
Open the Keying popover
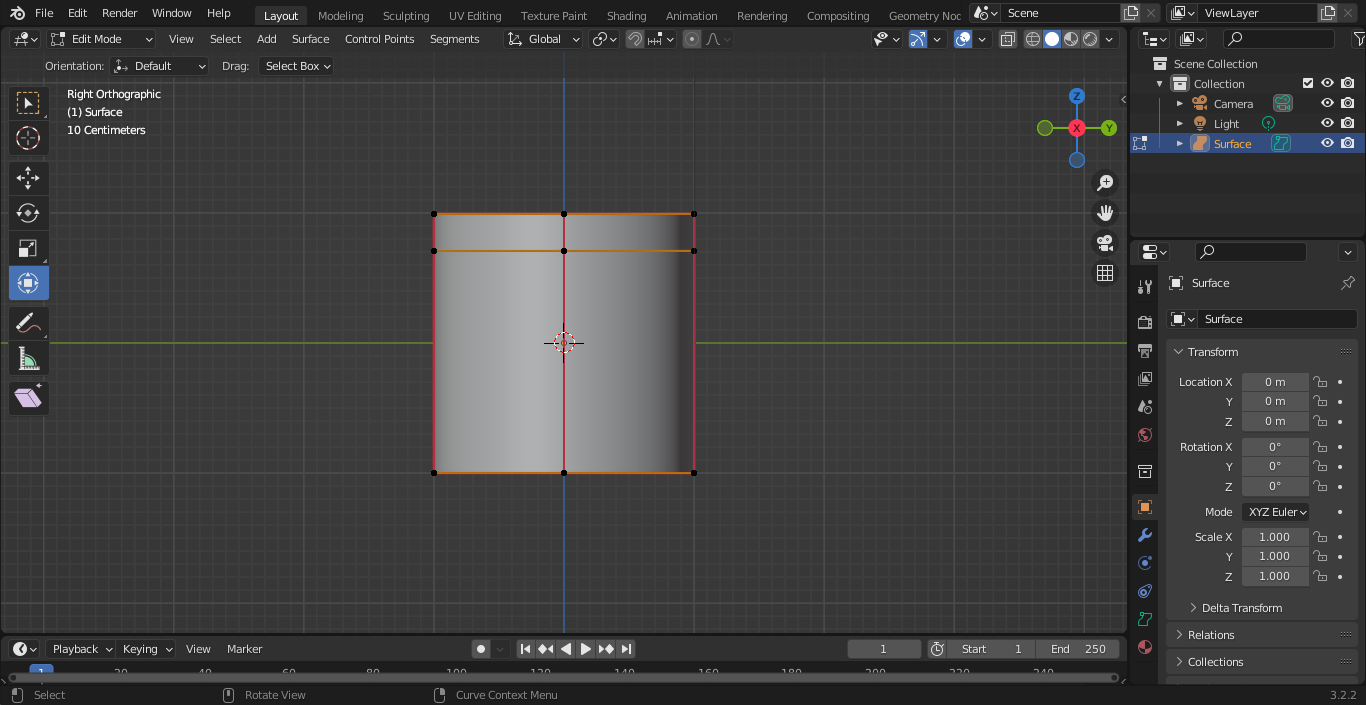pyautogui.click(x=146, y=649)
